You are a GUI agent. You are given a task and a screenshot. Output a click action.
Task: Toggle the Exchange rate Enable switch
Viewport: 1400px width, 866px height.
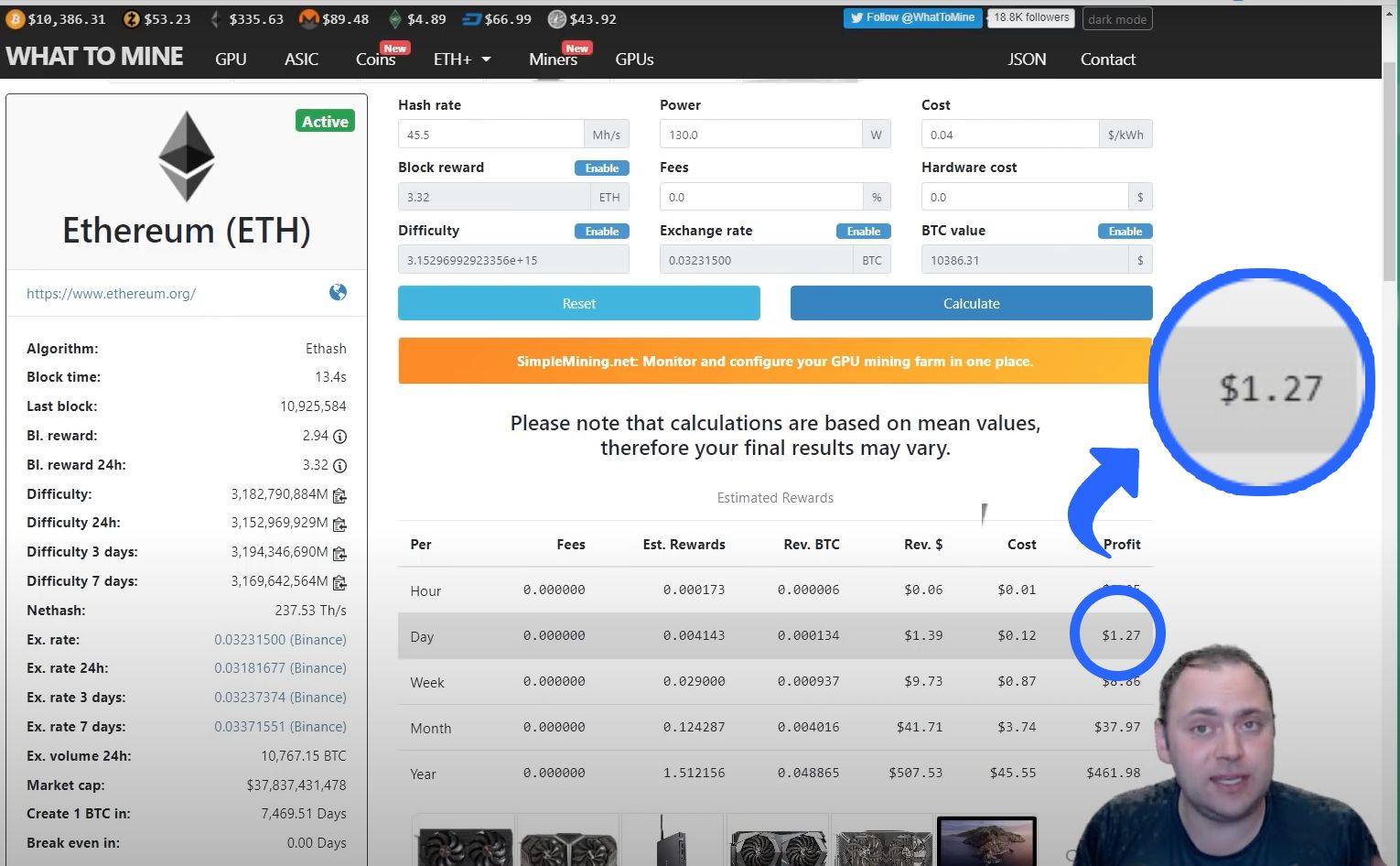pos(864,232)
